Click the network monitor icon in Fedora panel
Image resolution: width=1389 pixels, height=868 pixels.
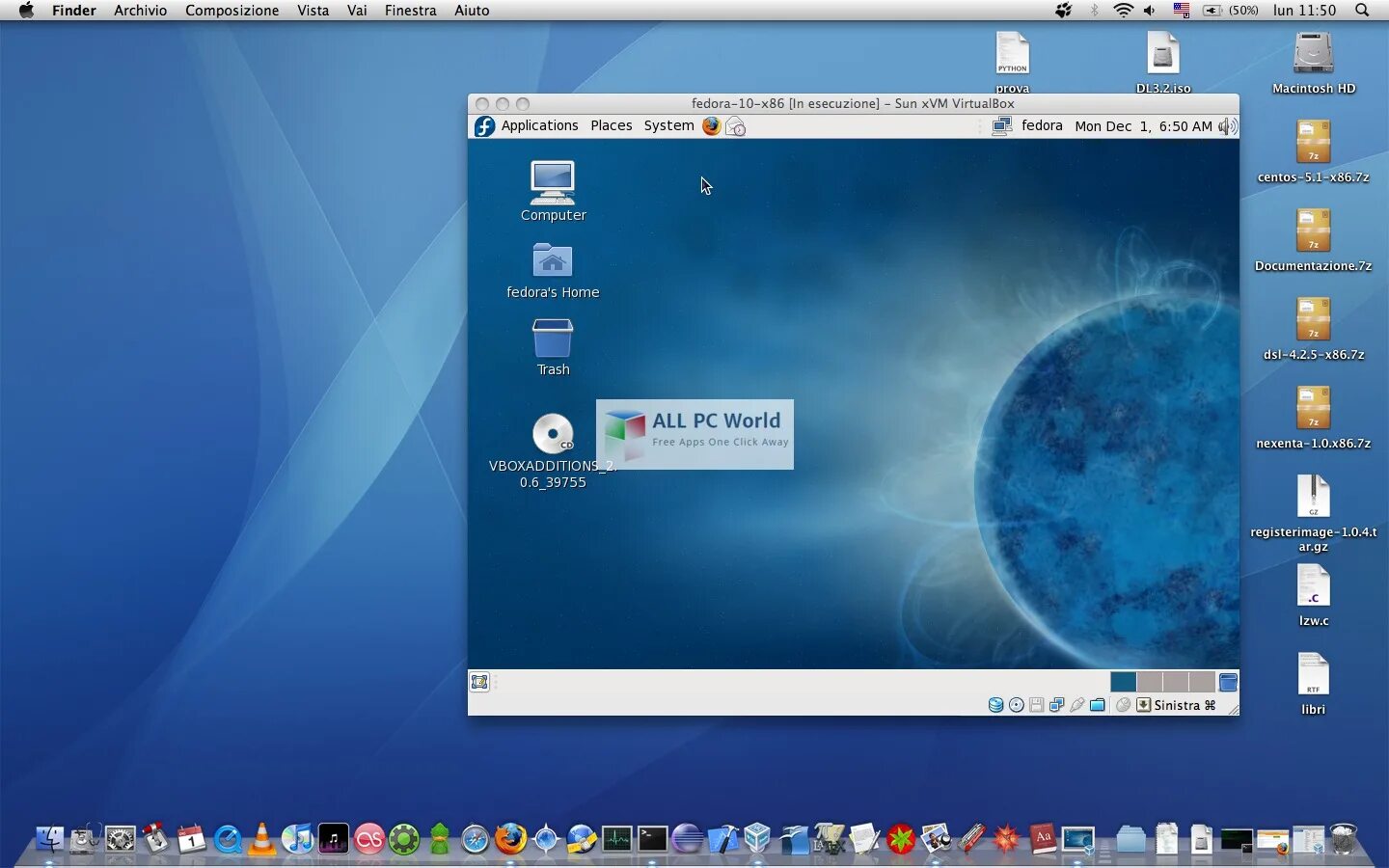pos(1002,126)
